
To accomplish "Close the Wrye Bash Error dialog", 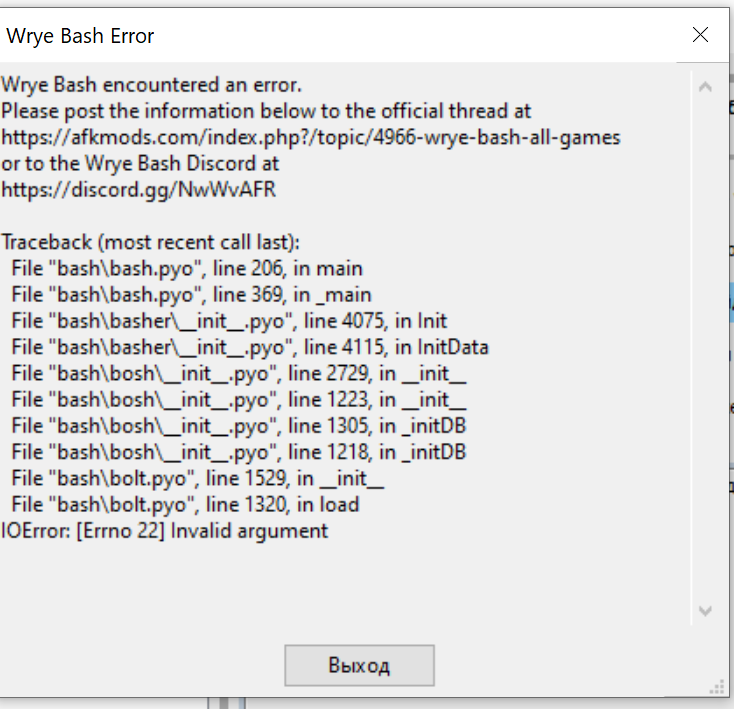I will click(x=701, y=35).
